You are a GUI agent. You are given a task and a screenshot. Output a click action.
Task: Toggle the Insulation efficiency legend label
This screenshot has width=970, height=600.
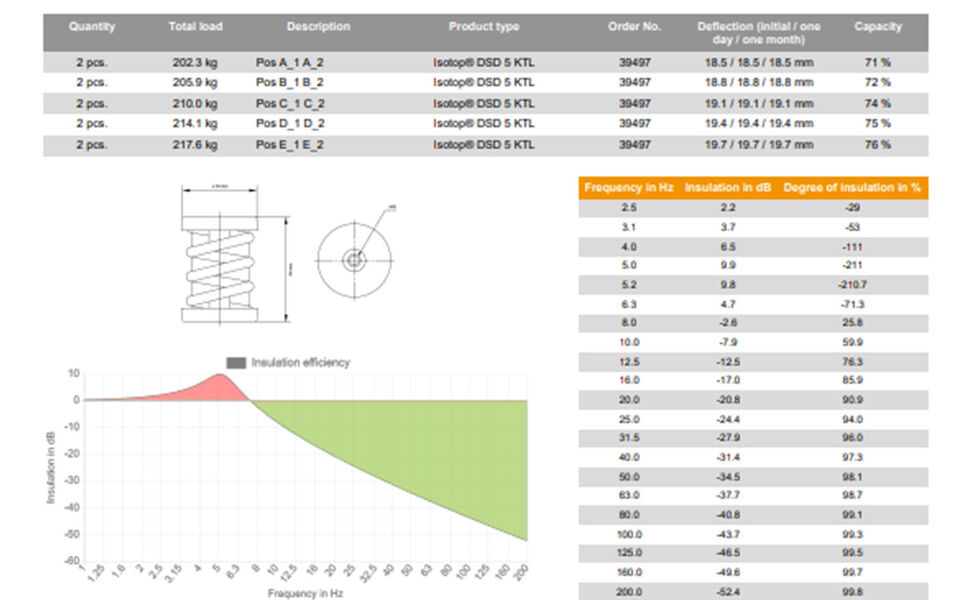click(300, 362)
